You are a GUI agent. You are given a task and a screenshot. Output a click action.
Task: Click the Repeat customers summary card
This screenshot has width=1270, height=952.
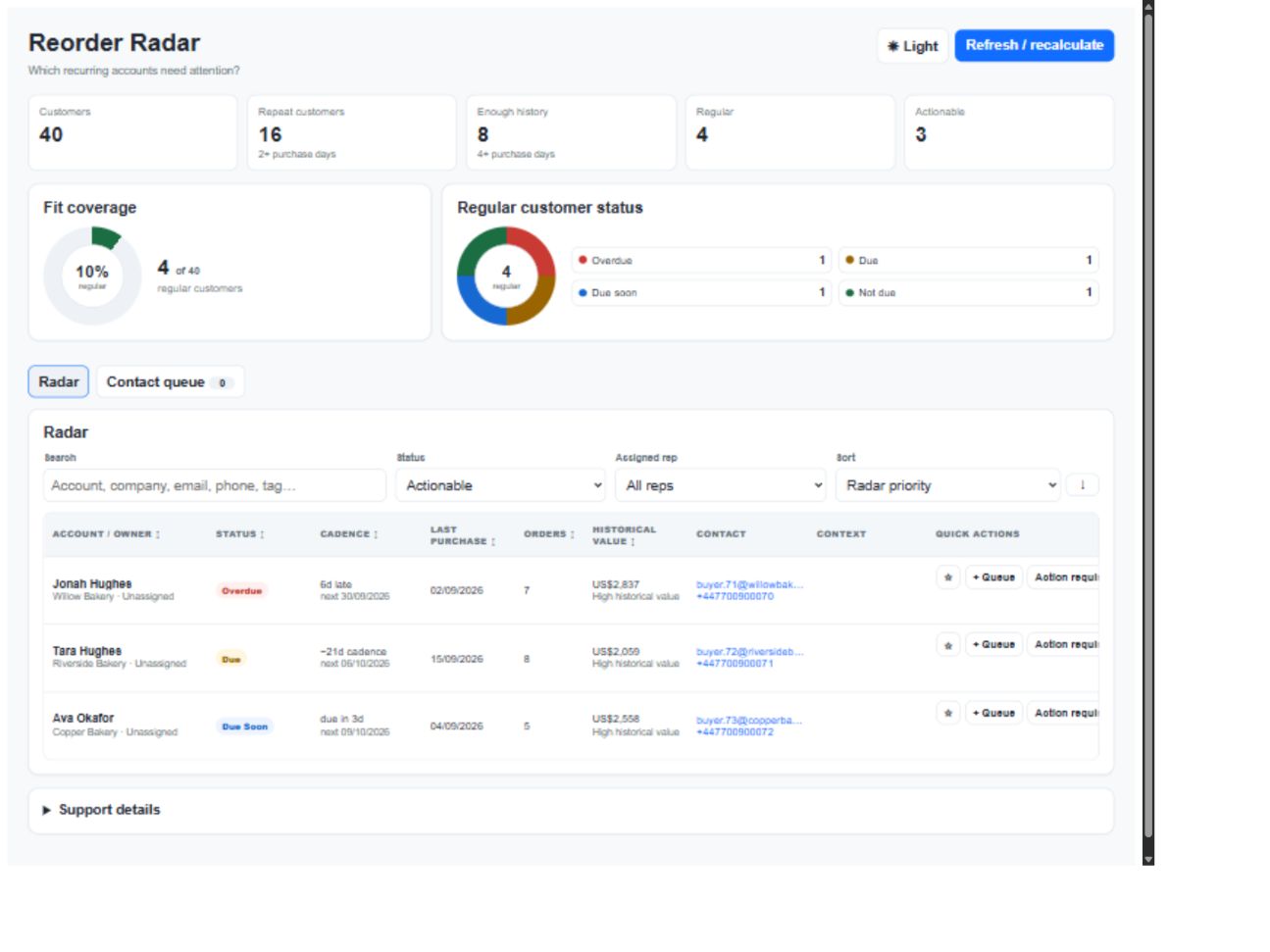(x=351, y=132)
